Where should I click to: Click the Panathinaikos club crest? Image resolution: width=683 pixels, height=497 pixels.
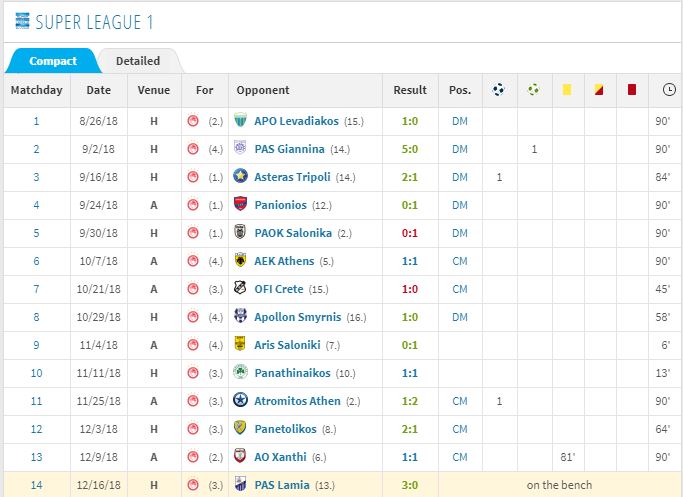click(x=240, y=373)
